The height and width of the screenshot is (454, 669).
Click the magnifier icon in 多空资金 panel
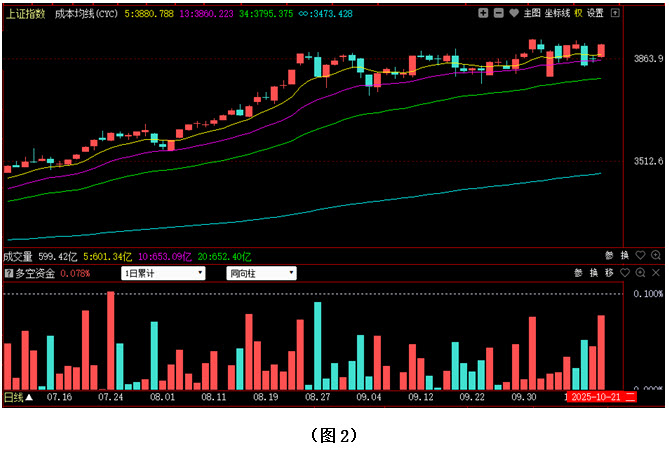pos(641,273)
